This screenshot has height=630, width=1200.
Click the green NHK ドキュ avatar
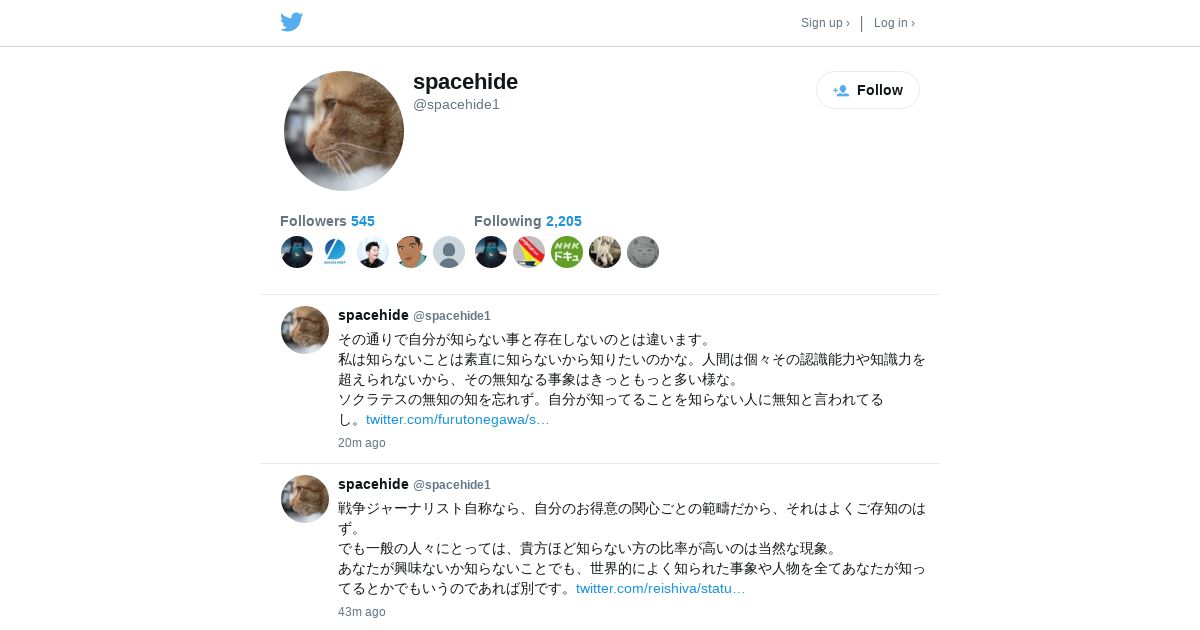coord(567,252)
